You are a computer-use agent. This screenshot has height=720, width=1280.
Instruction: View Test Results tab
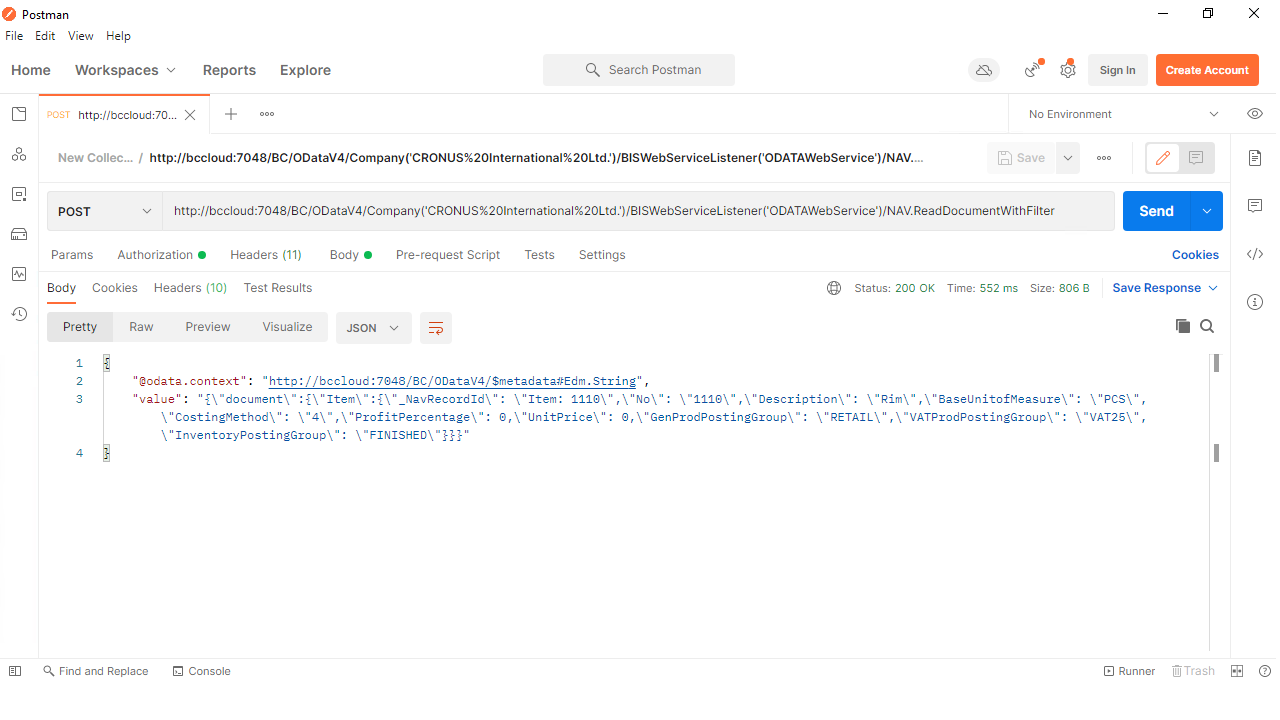pos(278,288)
